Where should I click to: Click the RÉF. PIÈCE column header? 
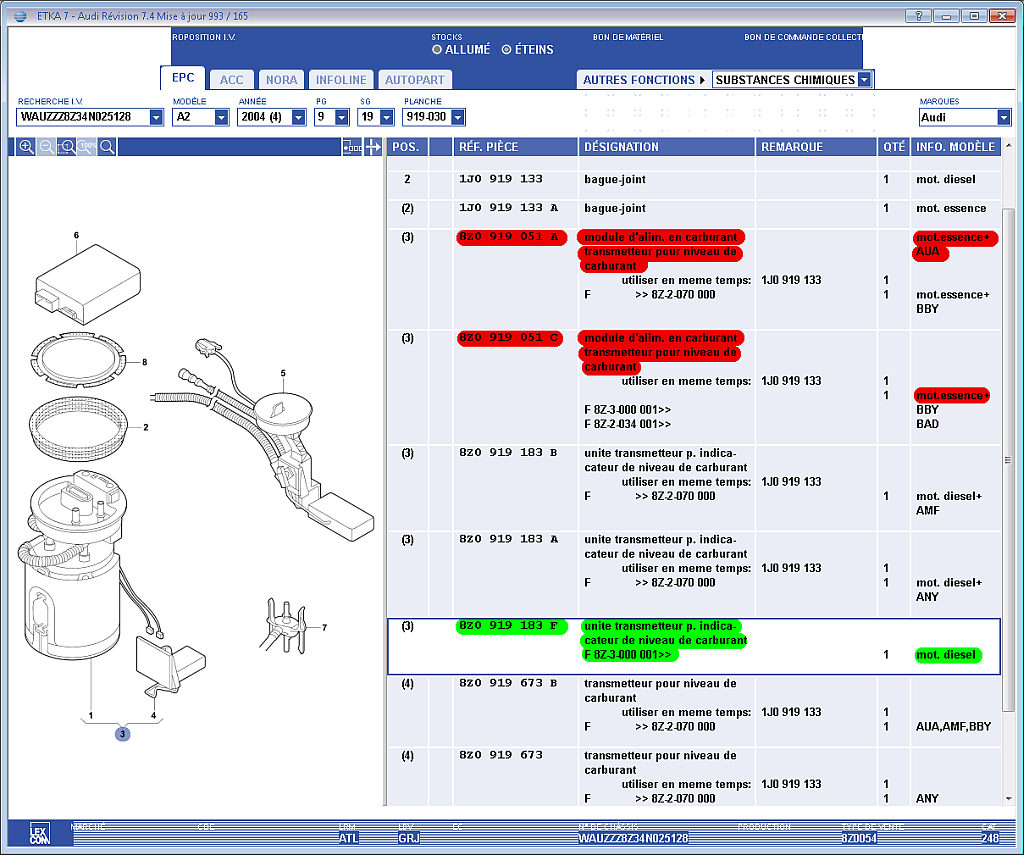point(515,147)
